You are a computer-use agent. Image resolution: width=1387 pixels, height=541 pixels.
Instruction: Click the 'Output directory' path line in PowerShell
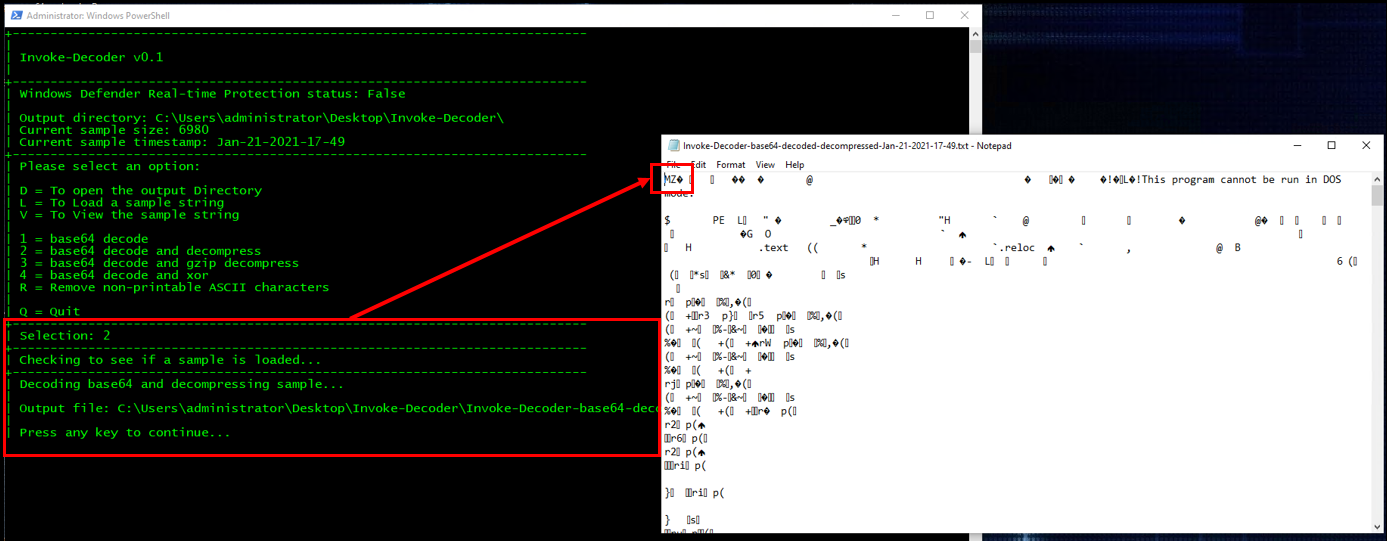point(261,118)
